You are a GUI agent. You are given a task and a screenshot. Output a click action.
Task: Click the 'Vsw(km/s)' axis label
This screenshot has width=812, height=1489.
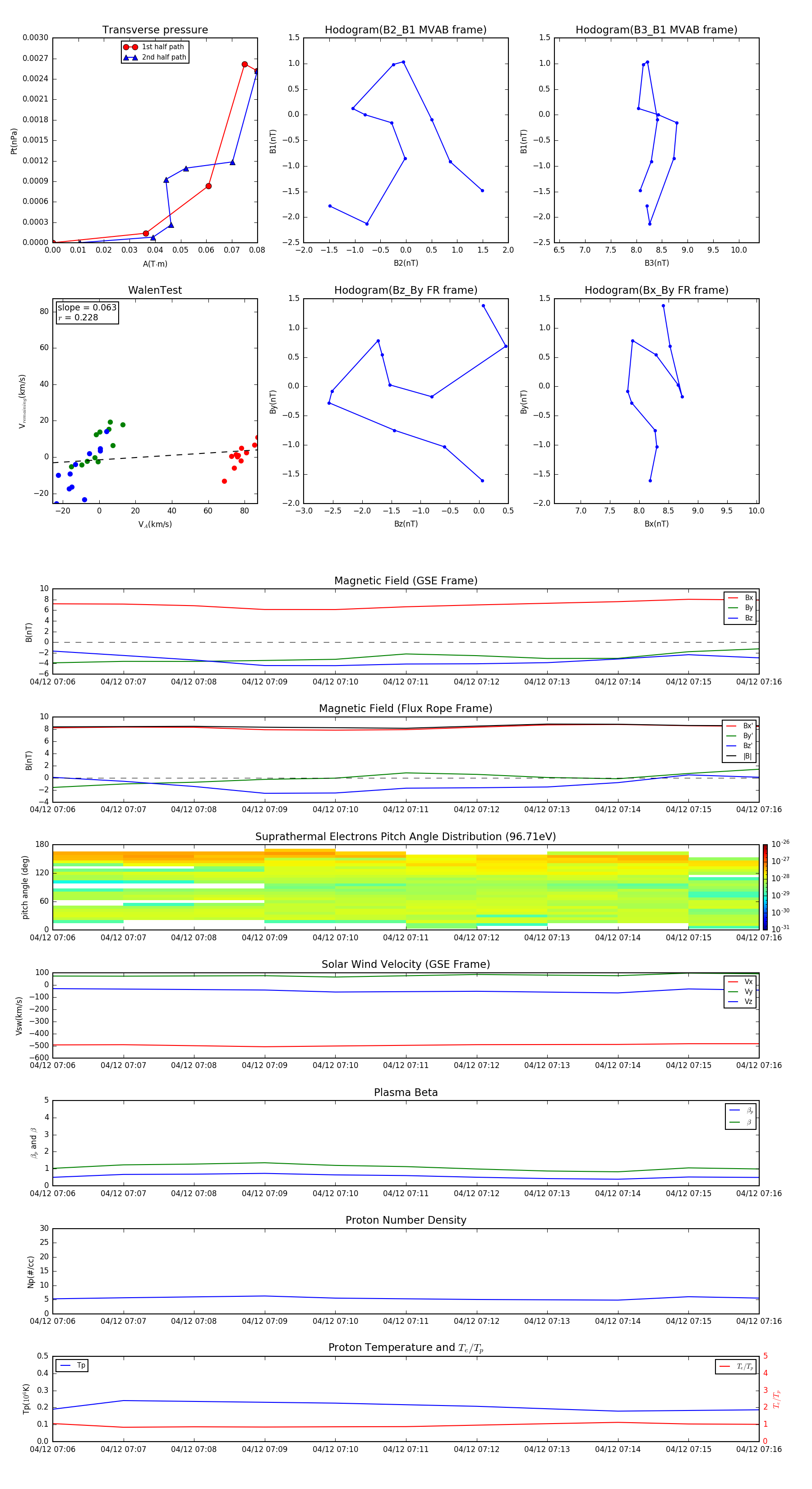click(x=19, y=1016)
